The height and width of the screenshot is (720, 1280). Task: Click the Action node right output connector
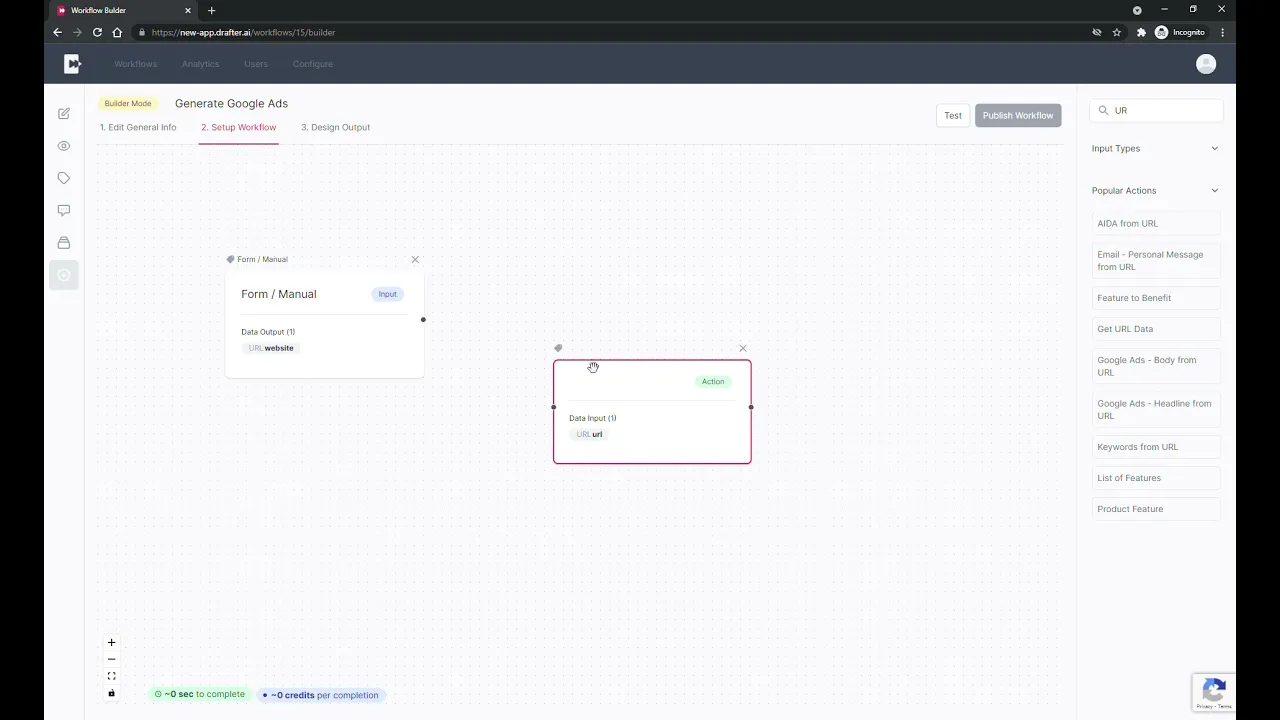pos(751,407)
